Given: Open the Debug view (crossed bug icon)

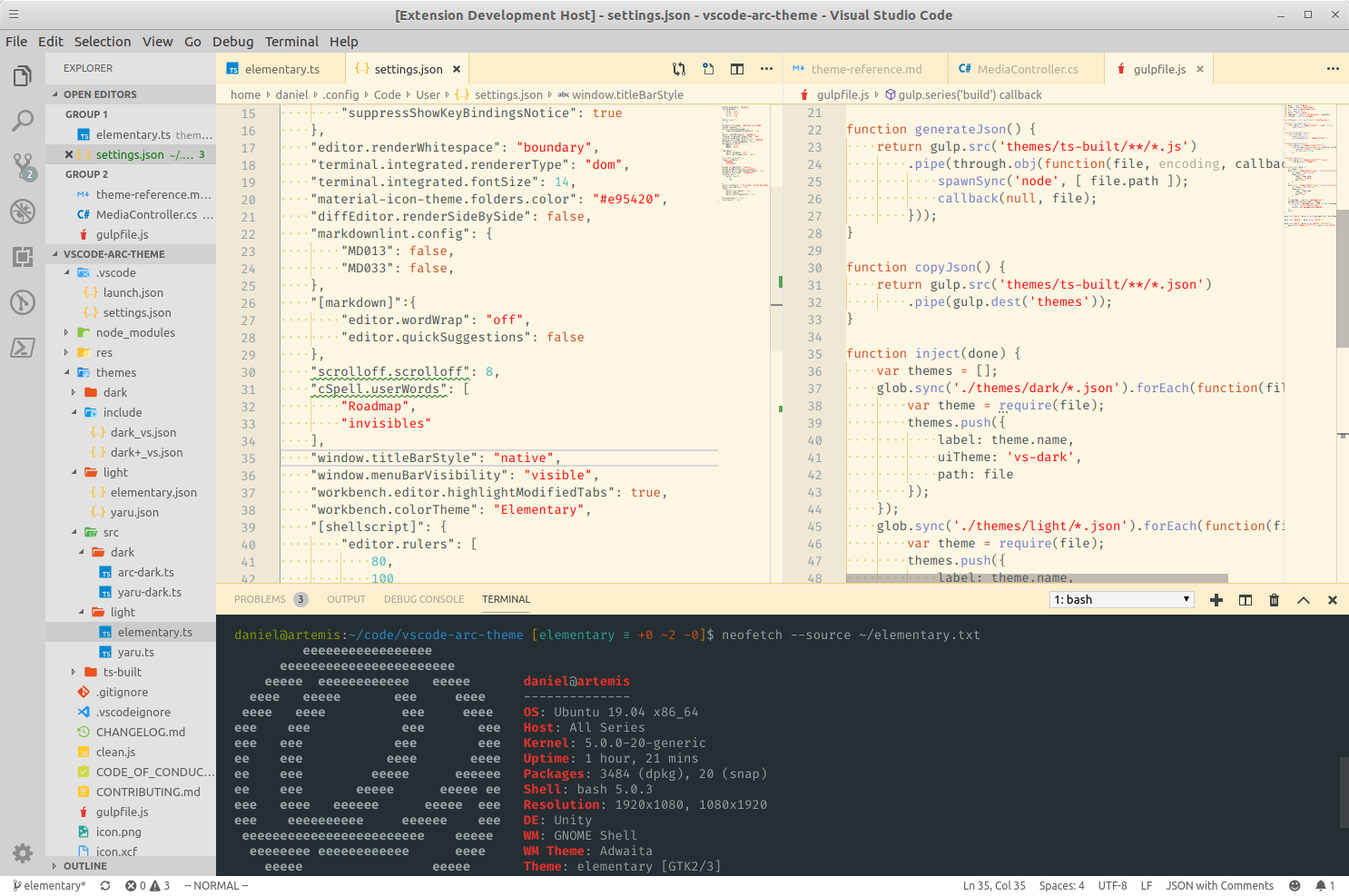Looking at the screenshot, I should [x=23, y=212].
